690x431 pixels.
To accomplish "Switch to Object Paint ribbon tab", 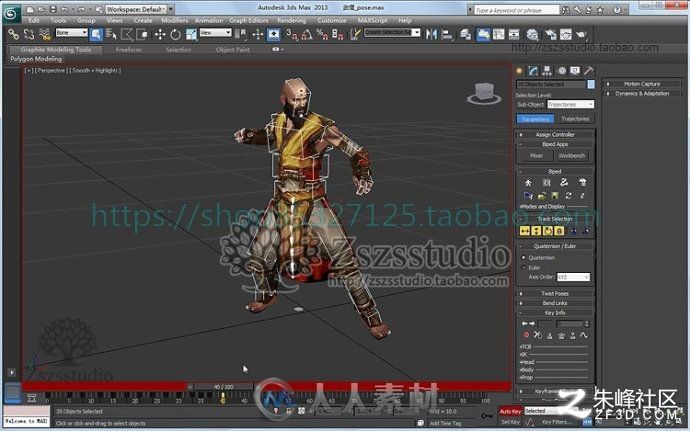I will pos(233,50).
